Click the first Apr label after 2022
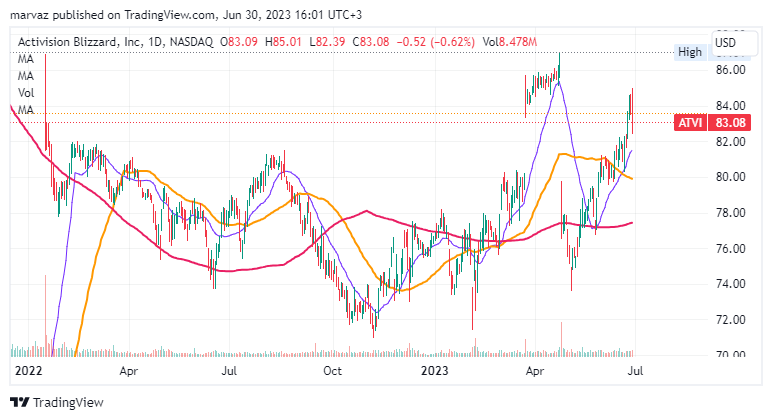Viewport: 772px width, 420px height. click(129, 371)
